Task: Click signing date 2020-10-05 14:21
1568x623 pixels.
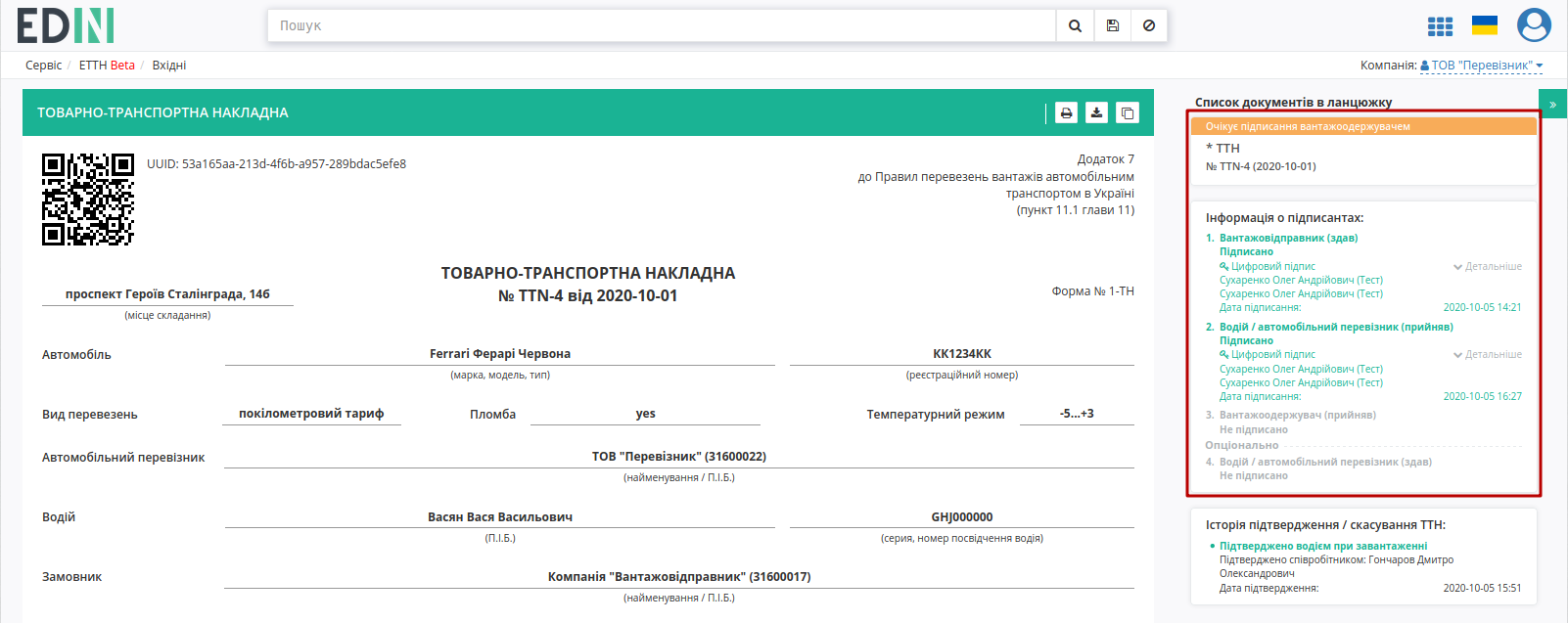Action: coord(1483,307)
